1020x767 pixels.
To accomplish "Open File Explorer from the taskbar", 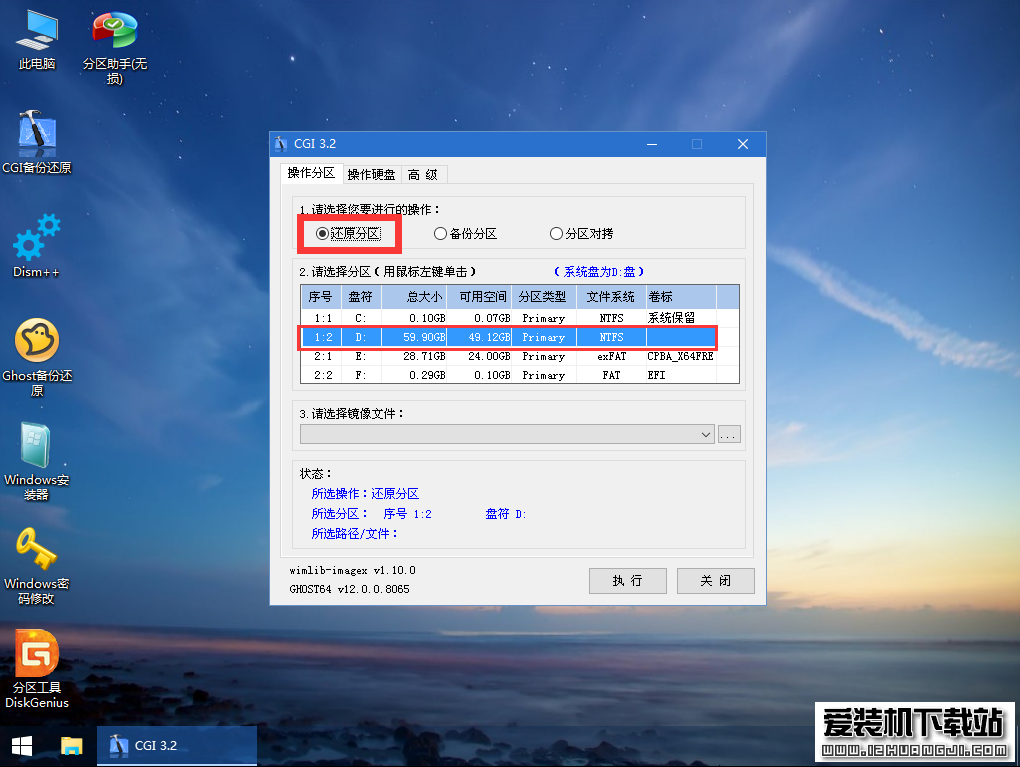I will click(x=72, y=746).
